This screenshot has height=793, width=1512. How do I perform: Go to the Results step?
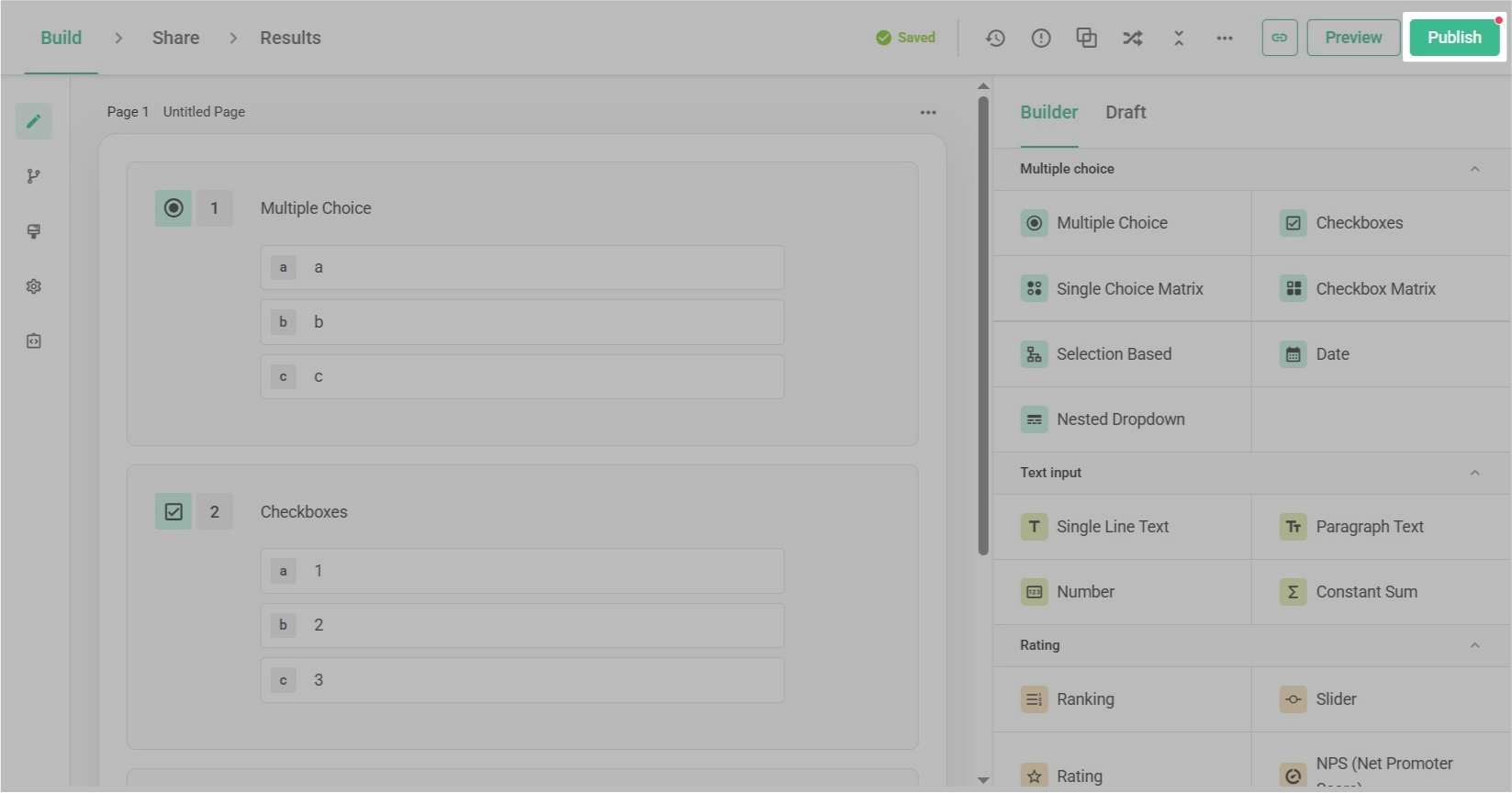(290, 38)
